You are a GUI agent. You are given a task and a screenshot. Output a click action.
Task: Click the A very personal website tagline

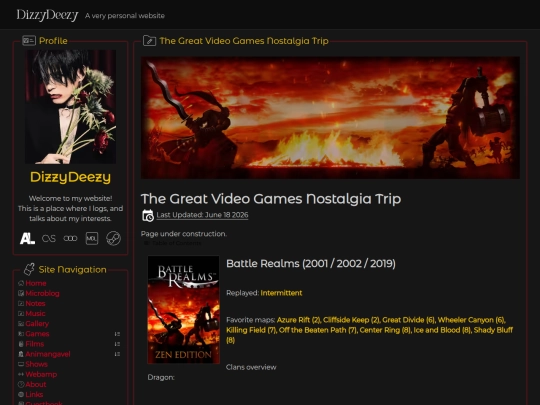pyautogui.click(x=125, y=16)
